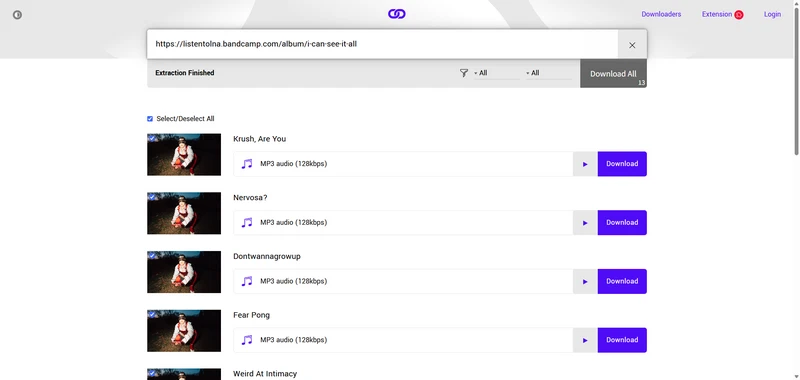Toggle the dark mode contrast icon
Screen dimensions: 800x380
click(17, 15)
